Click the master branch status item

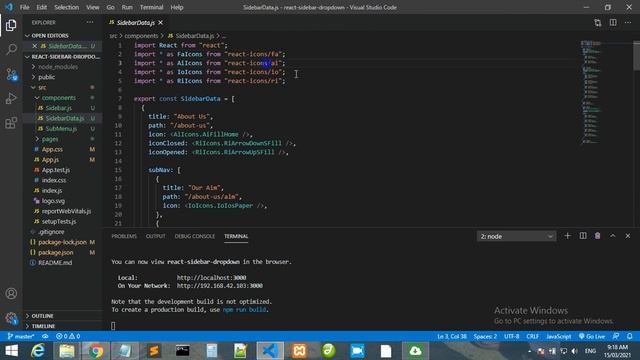(x=21, y=336)
